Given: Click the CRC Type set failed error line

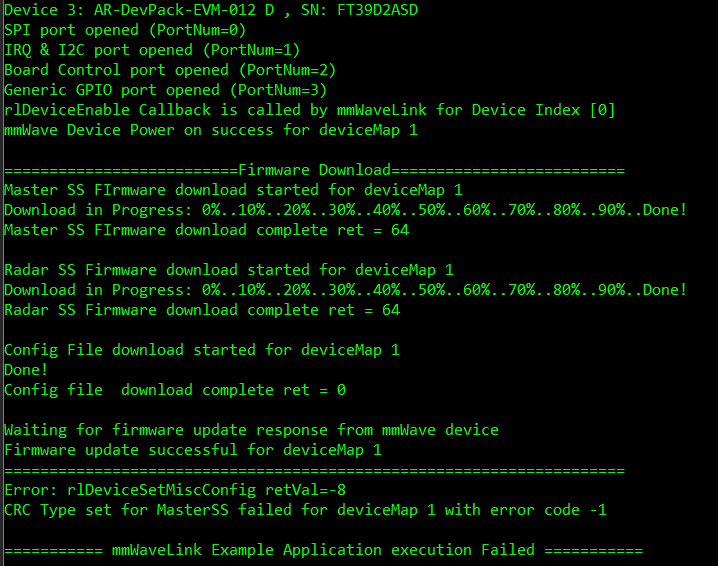Looking at the screenshot, I should (305, 510).
